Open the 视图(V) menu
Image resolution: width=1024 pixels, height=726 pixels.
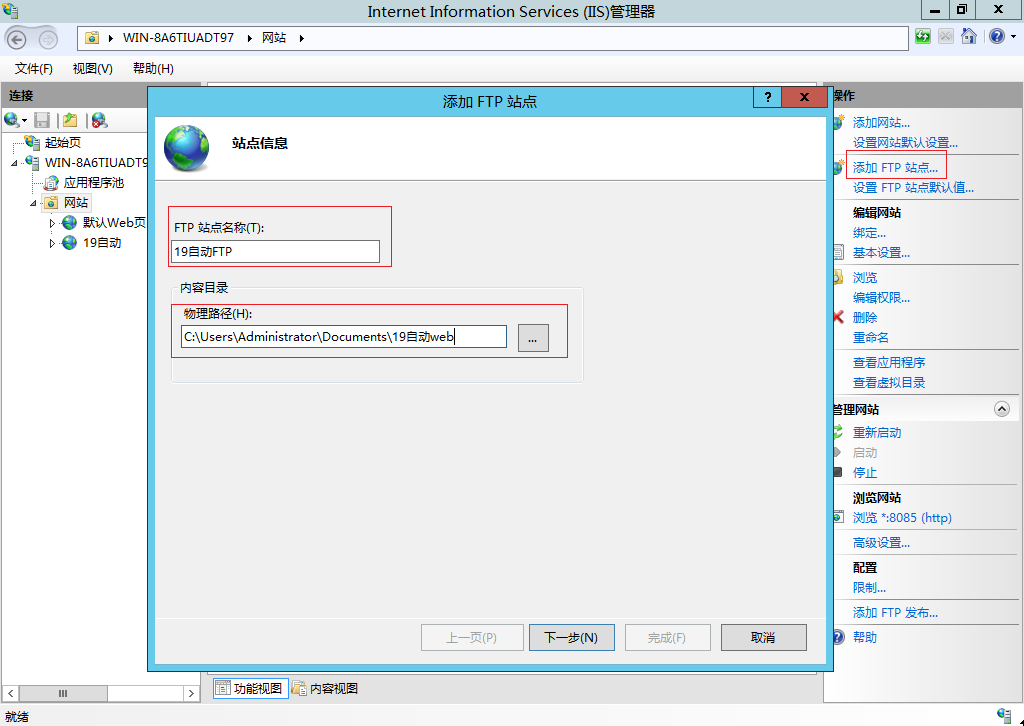(92, 68)
